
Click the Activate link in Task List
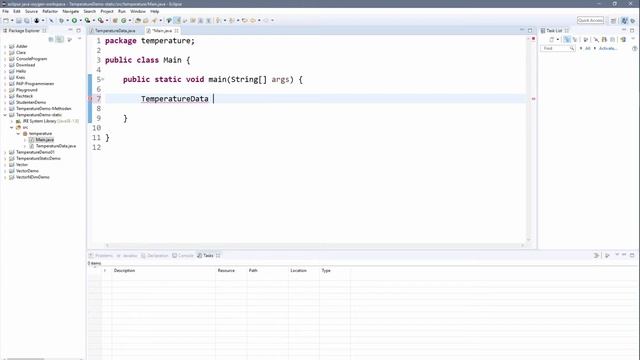(607, 48)
